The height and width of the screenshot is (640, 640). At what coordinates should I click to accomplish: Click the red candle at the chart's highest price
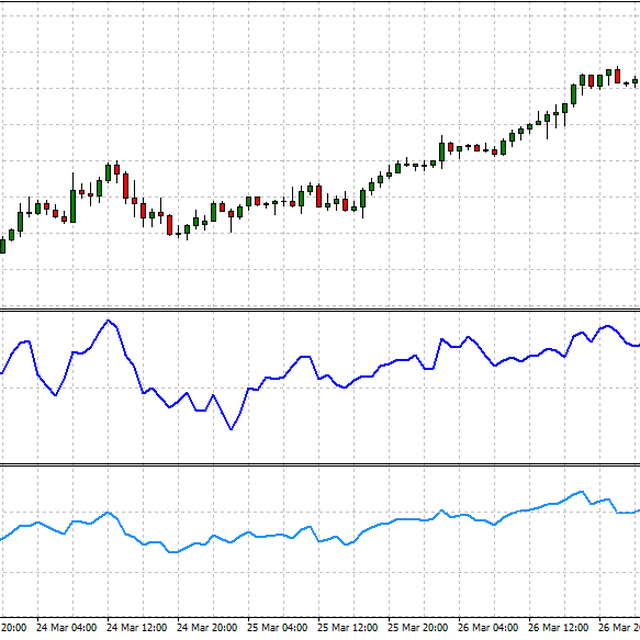click(x=617, y=74)
